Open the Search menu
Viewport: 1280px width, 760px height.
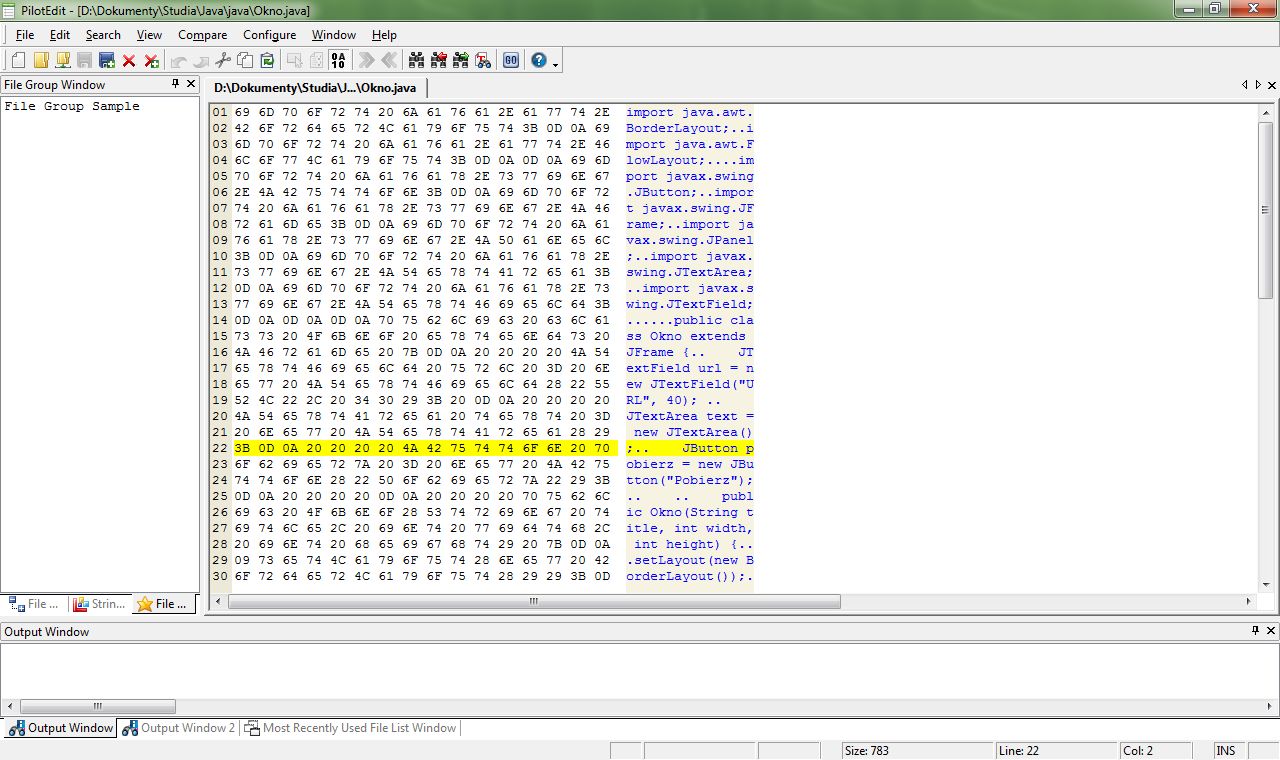103,34
